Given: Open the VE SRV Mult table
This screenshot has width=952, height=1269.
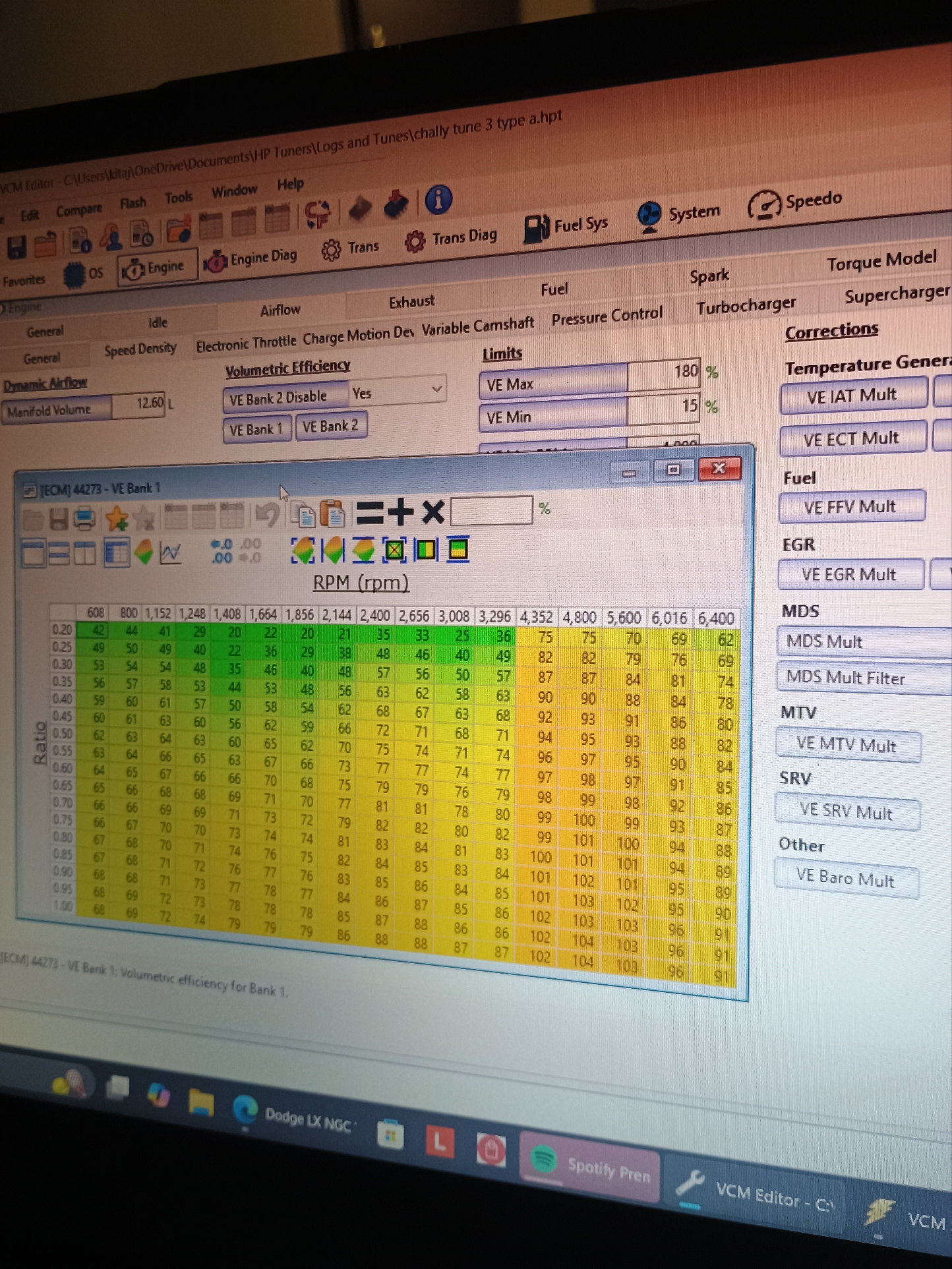Looking at the screenshot, I should point(847,811).
